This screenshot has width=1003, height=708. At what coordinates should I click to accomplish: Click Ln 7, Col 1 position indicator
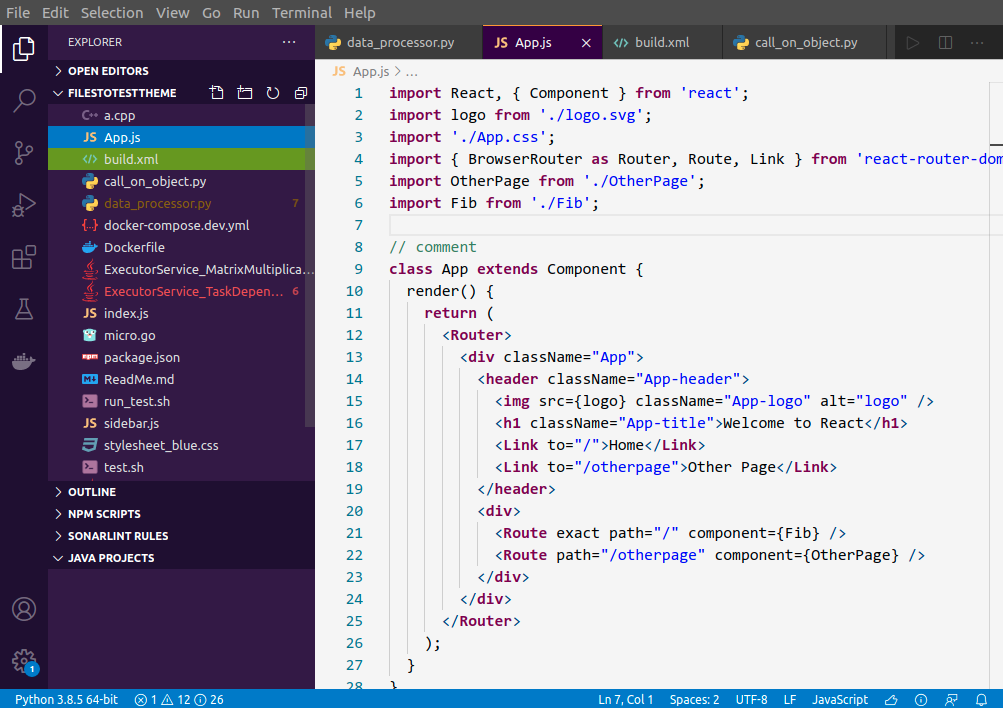pyautogui.click(x=626, y=700)
